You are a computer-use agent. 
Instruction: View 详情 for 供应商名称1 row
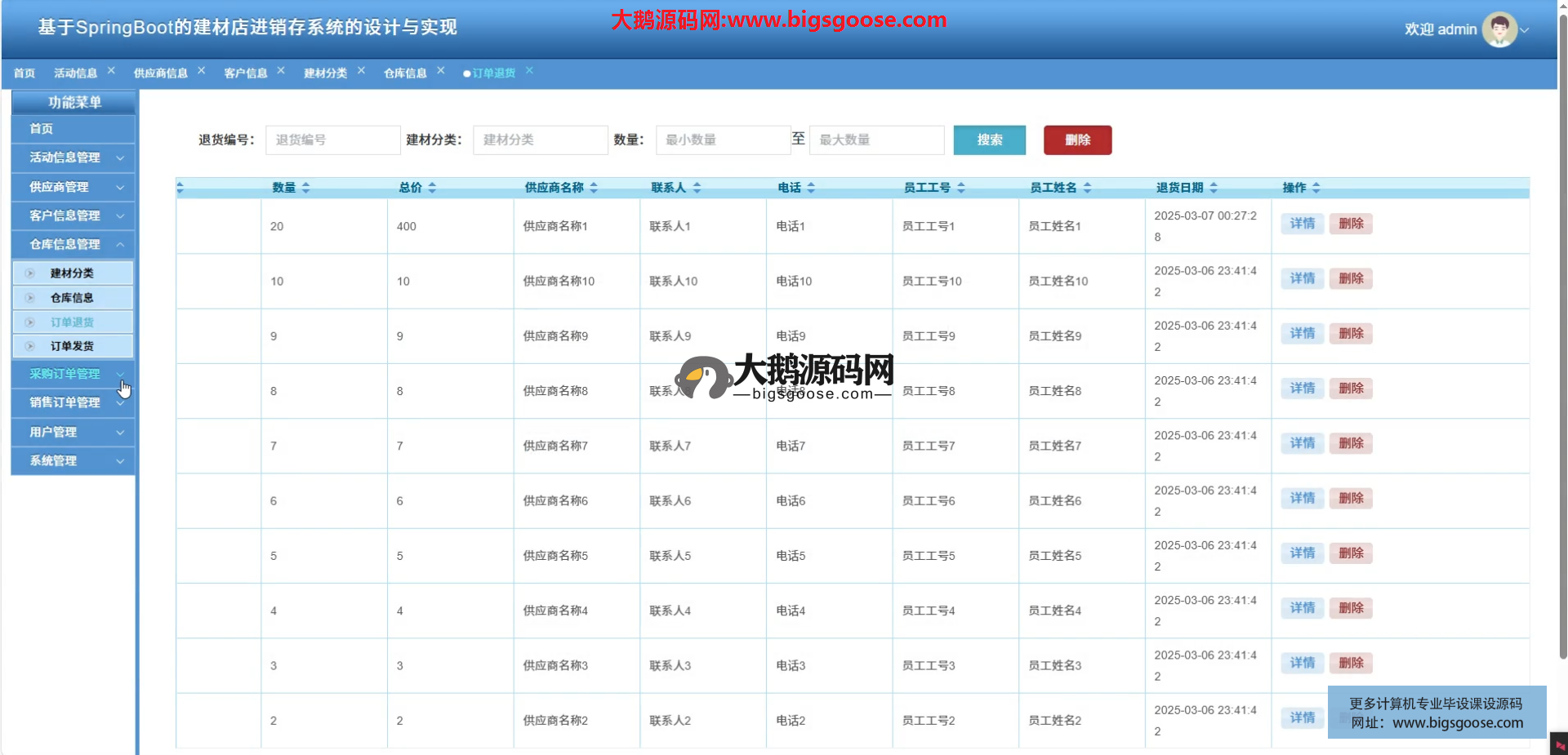(x=1302, y=224)
